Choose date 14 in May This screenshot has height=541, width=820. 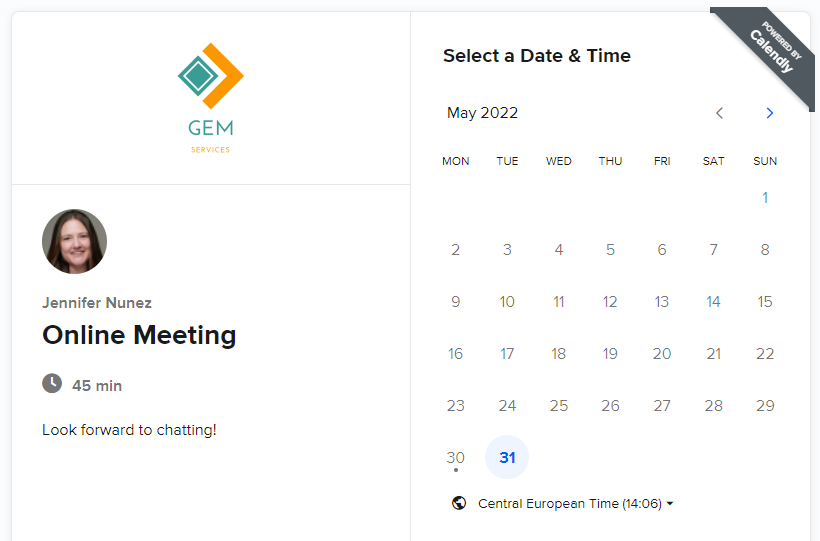[x=713, y=301]
